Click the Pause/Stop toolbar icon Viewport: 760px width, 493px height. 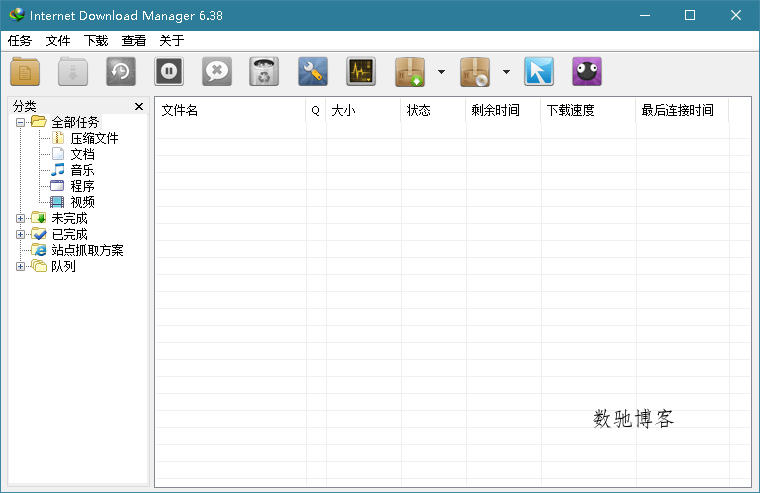coord(169,72)
